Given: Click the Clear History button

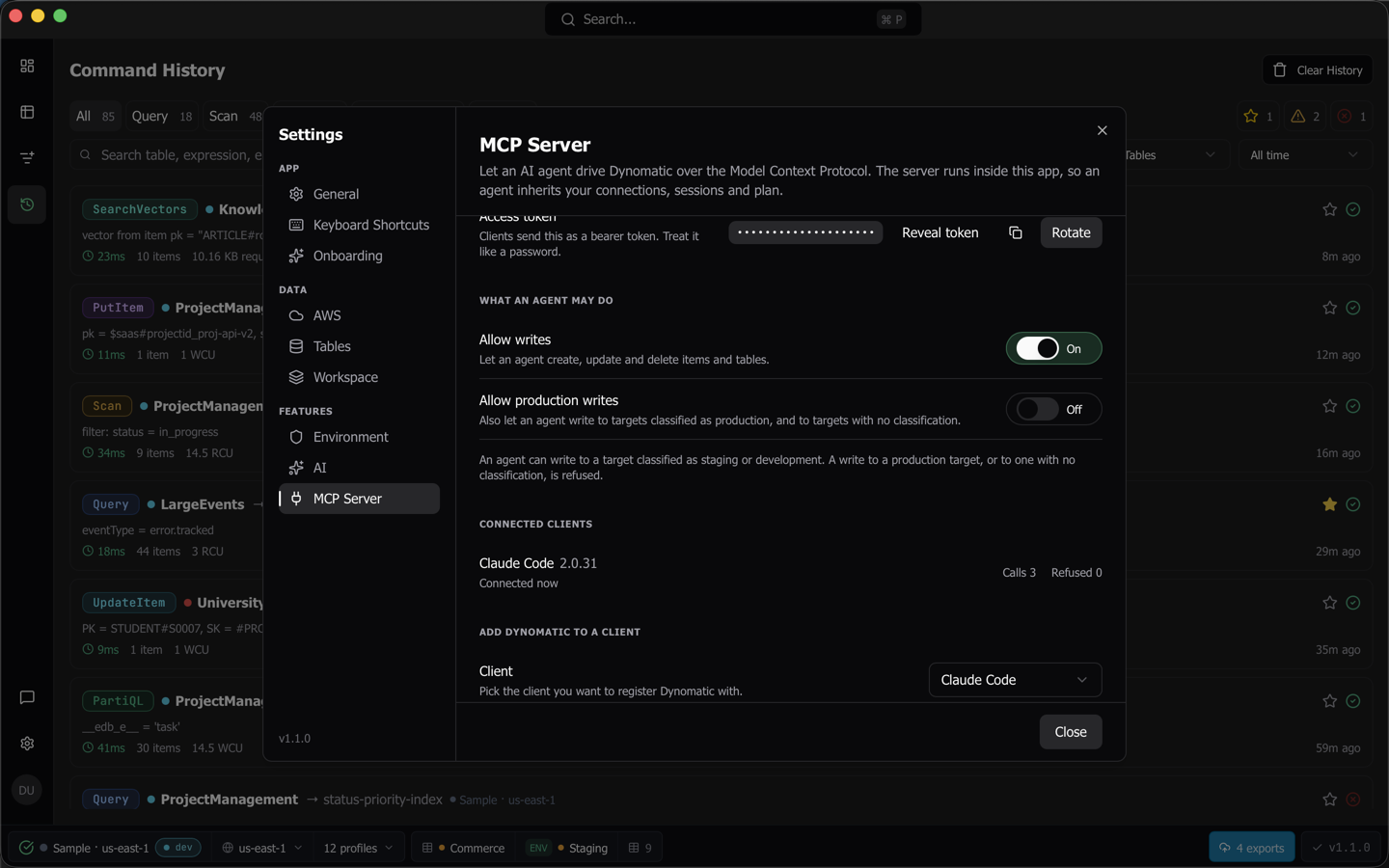Looking at the screenshot, I should tap(1318, 70).
